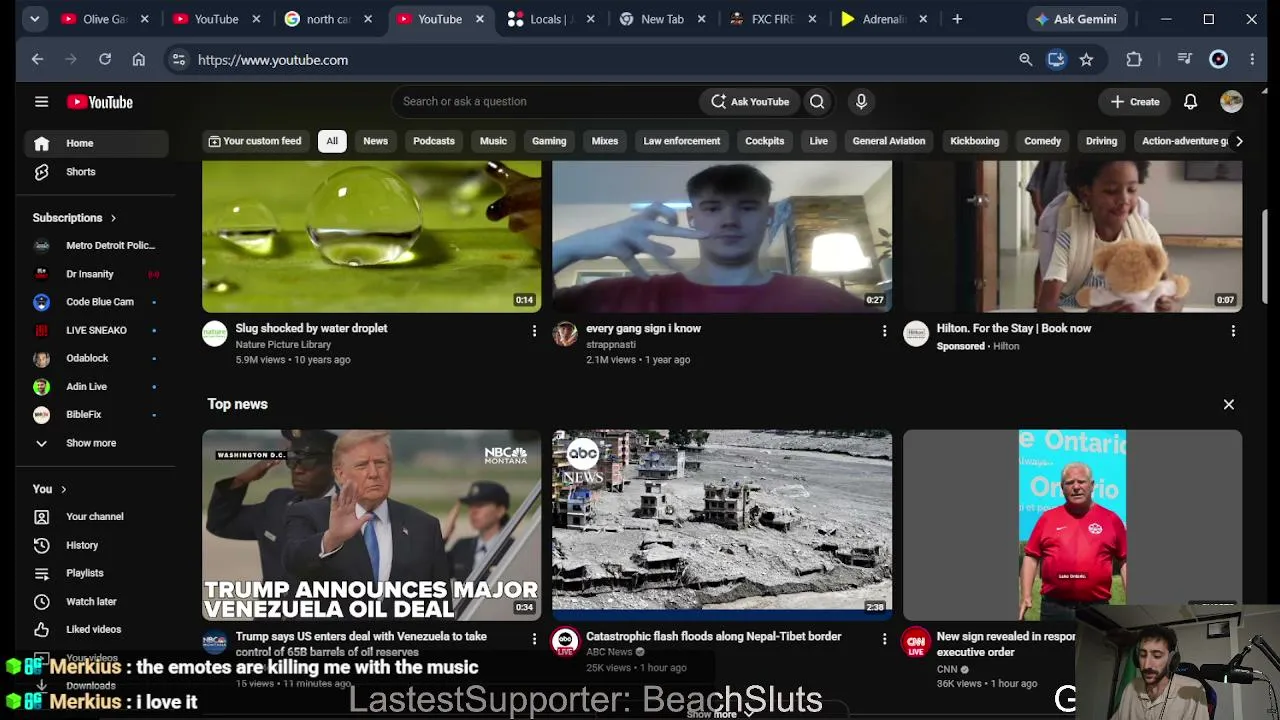This screenshot has width=1280, height=720.
Task: Open the Adin Live subscription
Action: [x=96, y=386]
